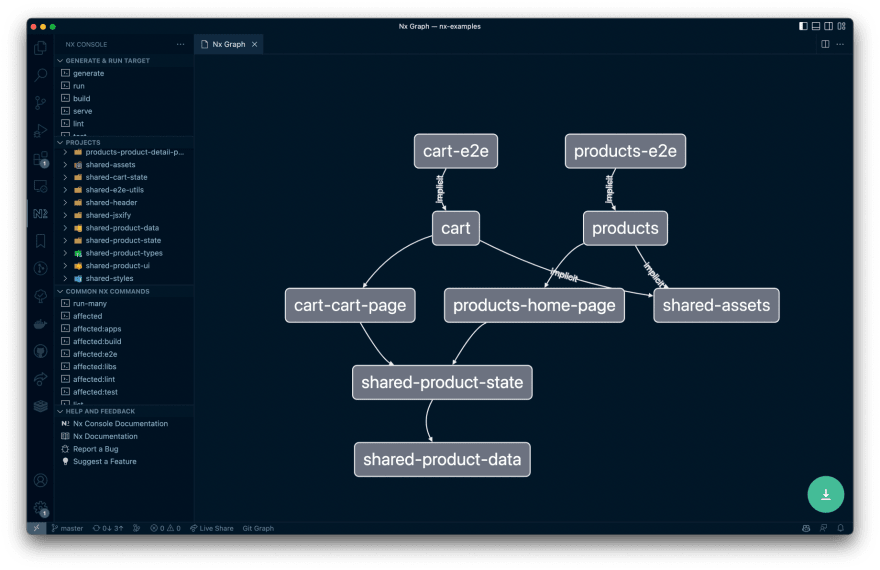Open the Explorer view in activity bar
Screen dimensions: 880x570
[40, 48]
